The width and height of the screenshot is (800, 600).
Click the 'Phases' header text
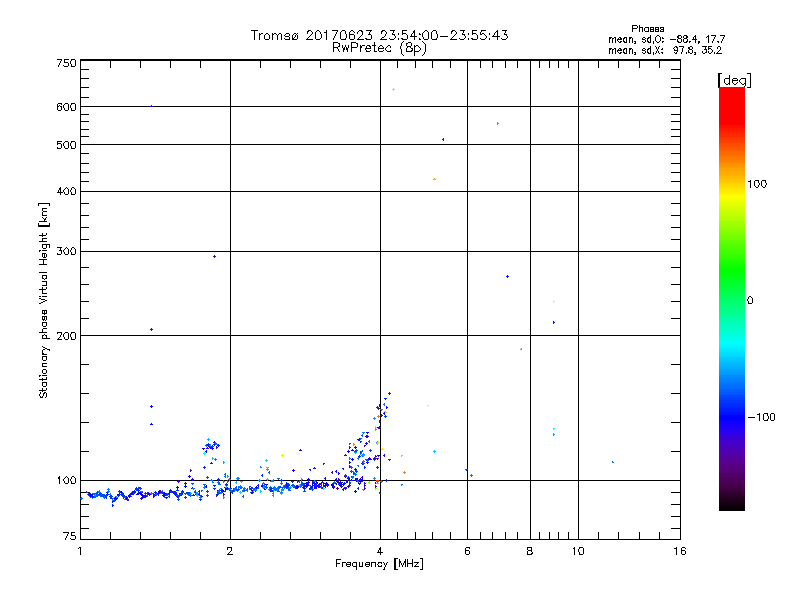click(x=647, y=29)
